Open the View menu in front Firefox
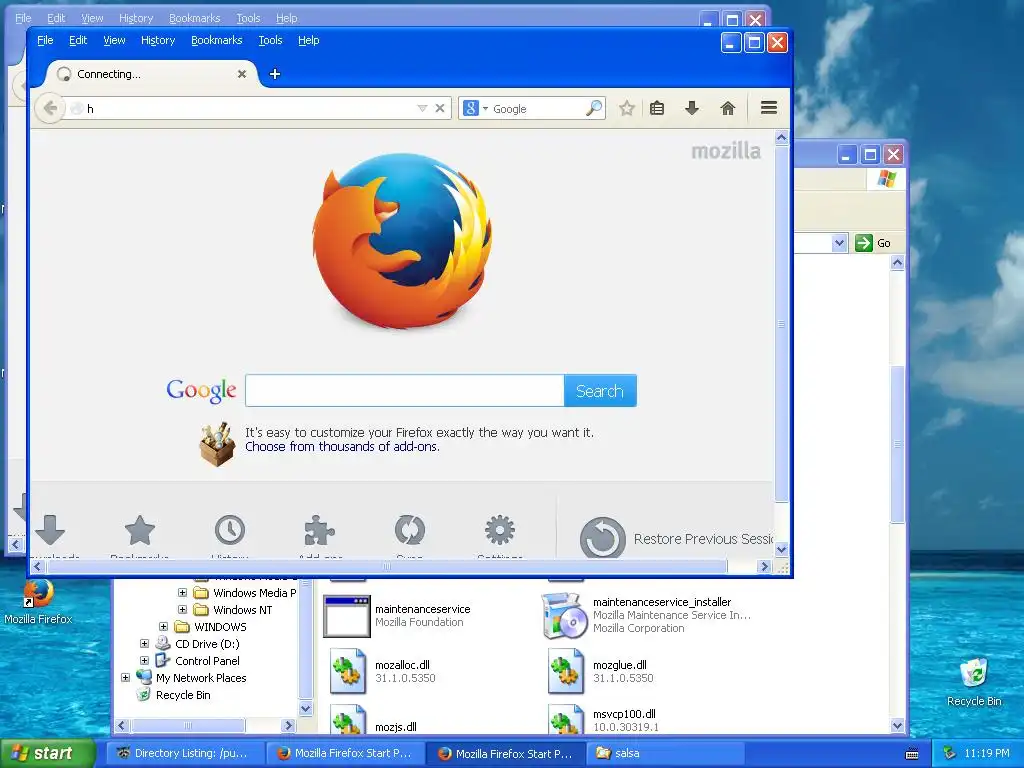 (x=114, y=40)
